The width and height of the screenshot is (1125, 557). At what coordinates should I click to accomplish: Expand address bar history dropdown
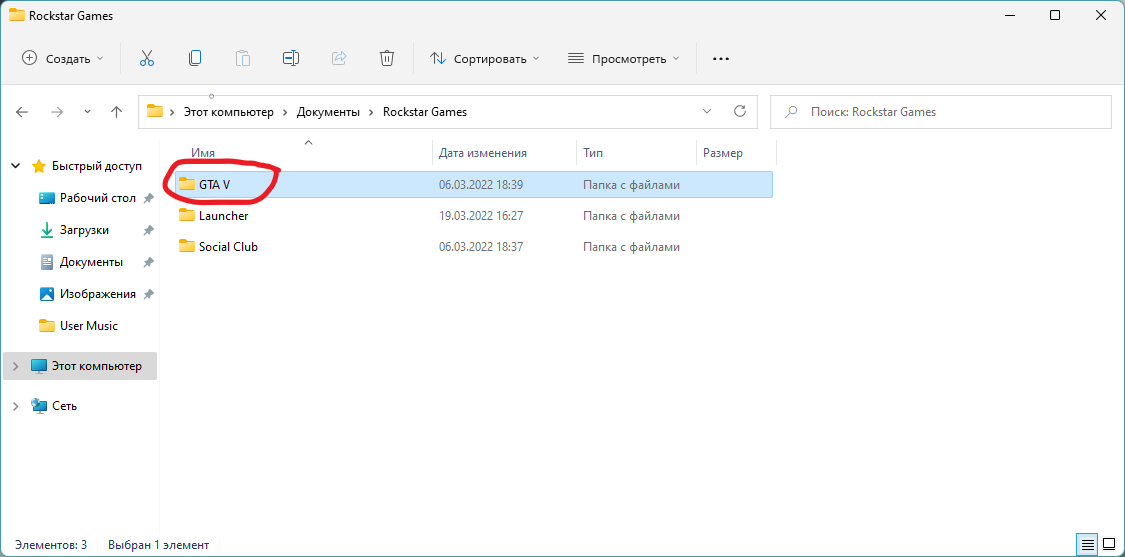tap(707, 111)
